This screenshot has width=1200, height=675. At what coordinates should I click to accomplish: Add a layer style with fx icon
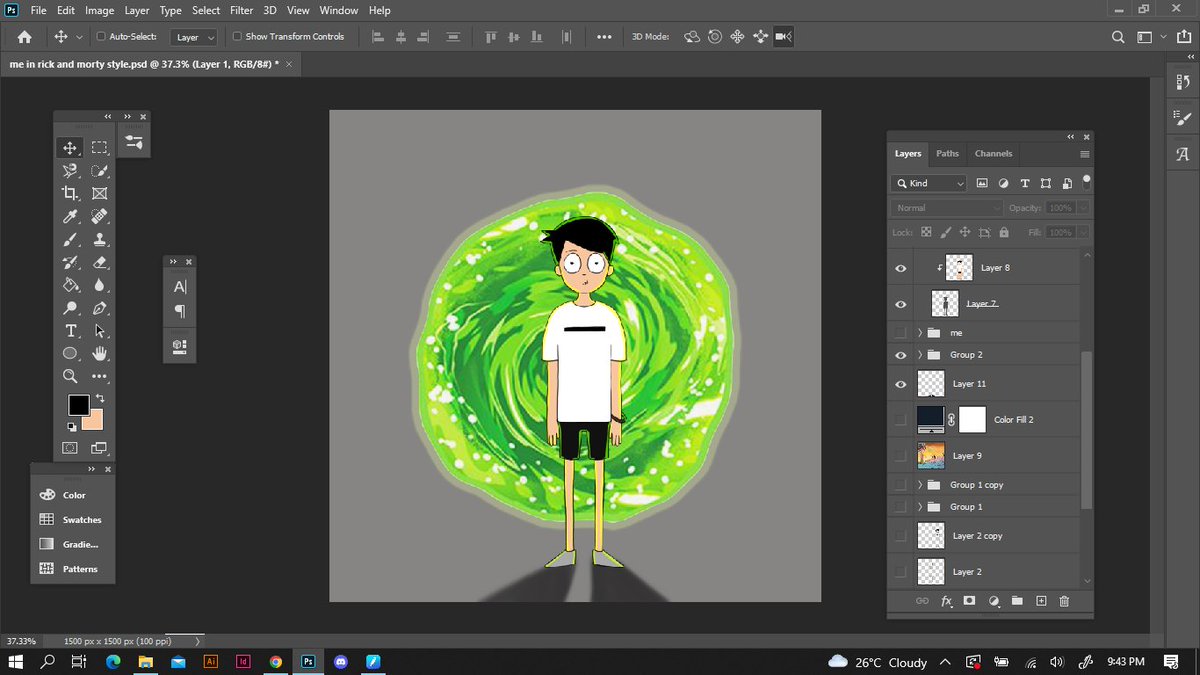point(946,601)
